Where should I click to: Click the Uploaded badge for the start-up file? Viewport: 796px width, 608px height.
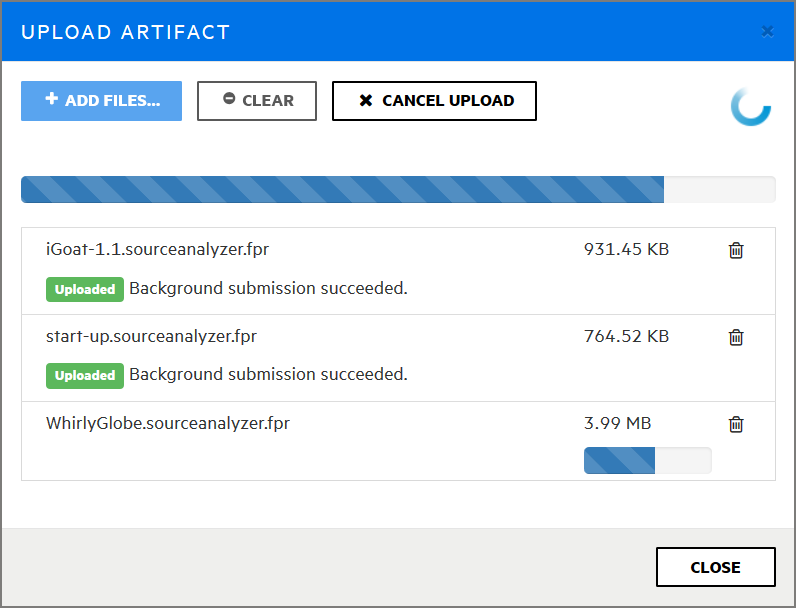pos(84,375)
